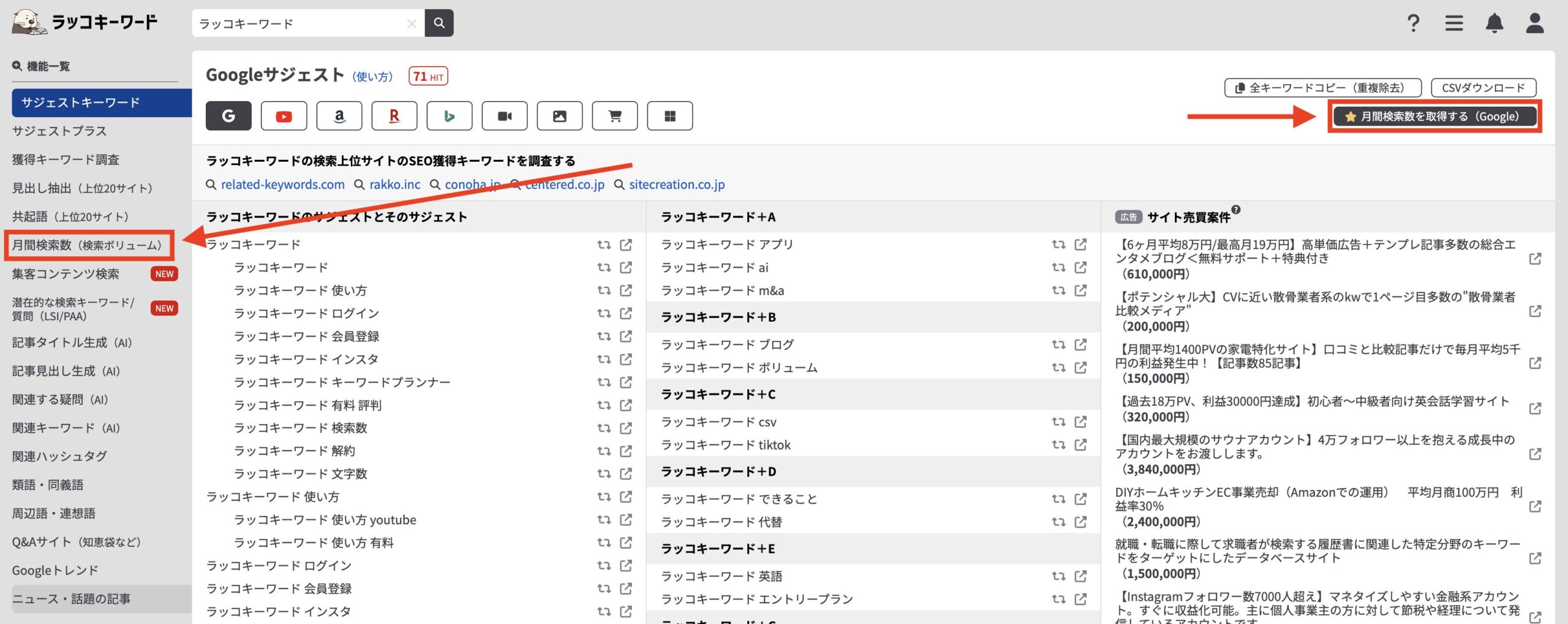Open the notifications bell icon
This screenshot has width=1568, height=624.
tap(1494, 23)
